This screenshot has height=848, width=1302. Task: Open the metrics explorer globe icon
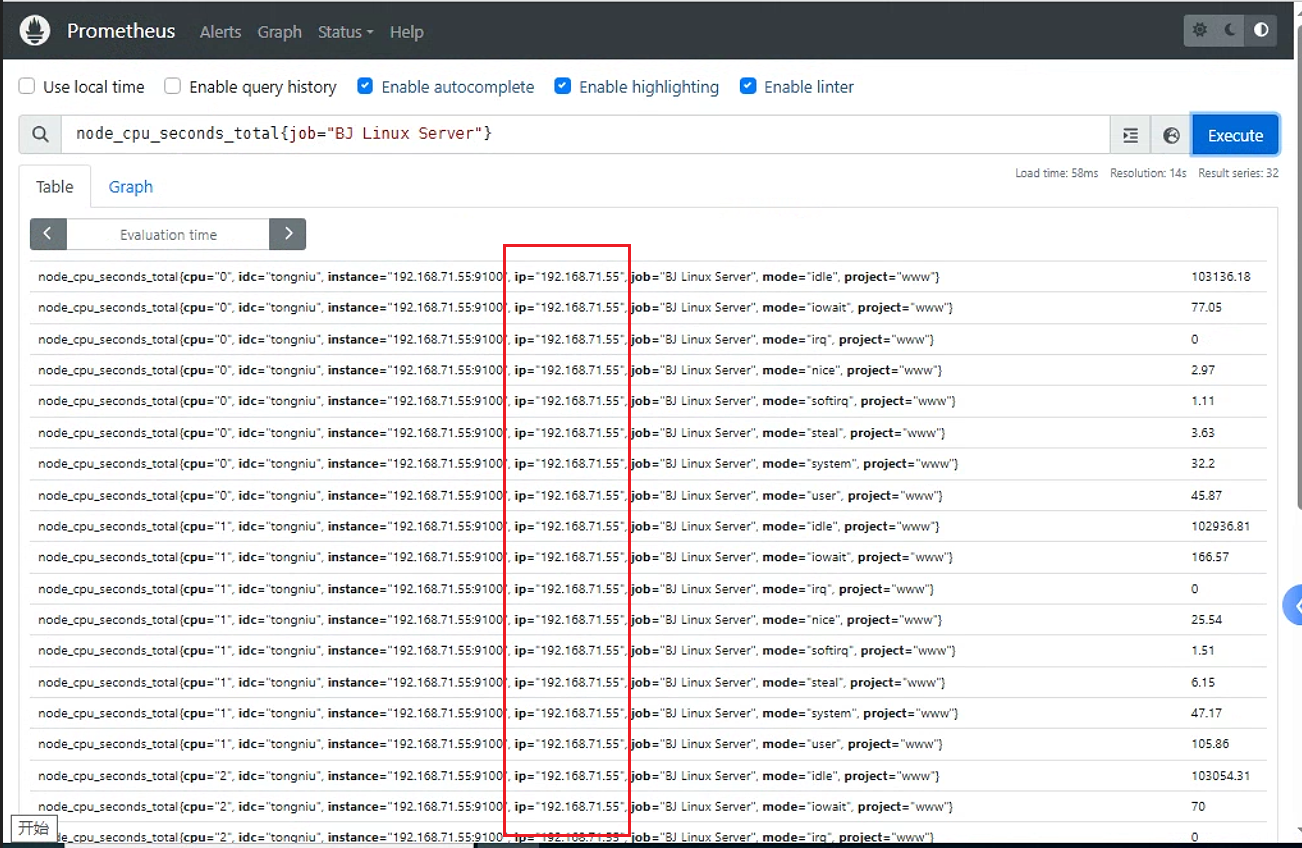pos(1172,135)
